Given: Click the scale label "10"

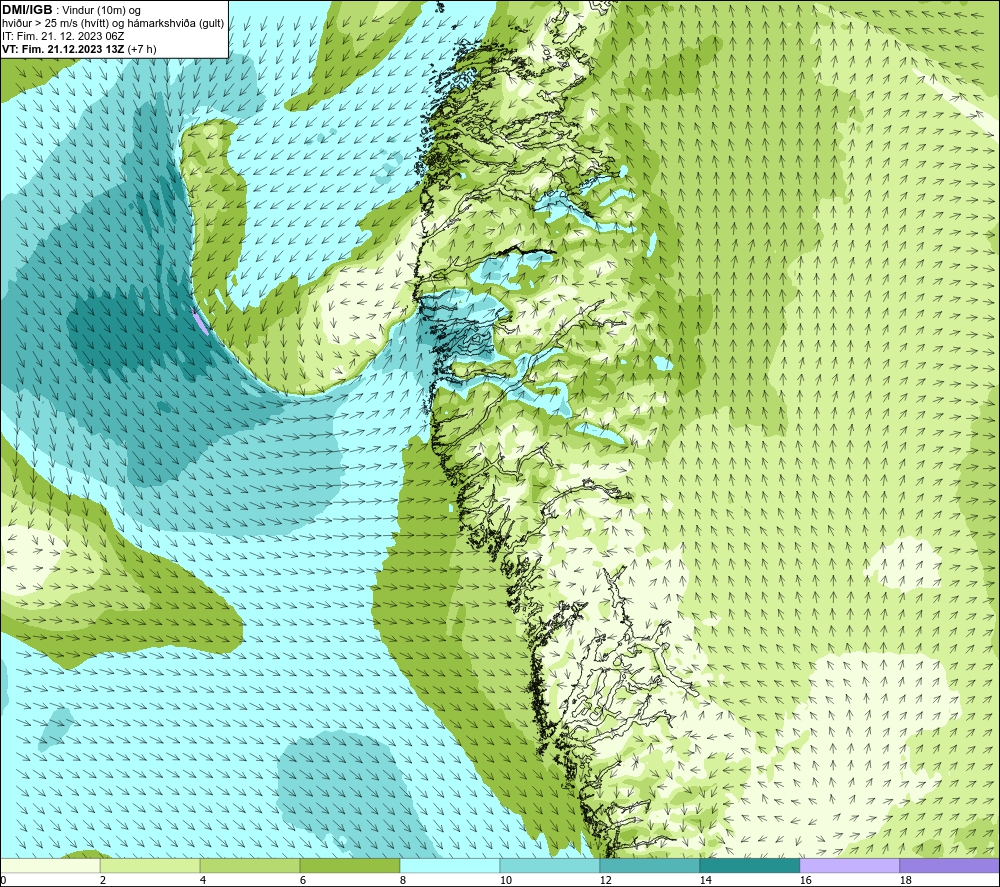Looking at the screenshot, I should point(506,881).
